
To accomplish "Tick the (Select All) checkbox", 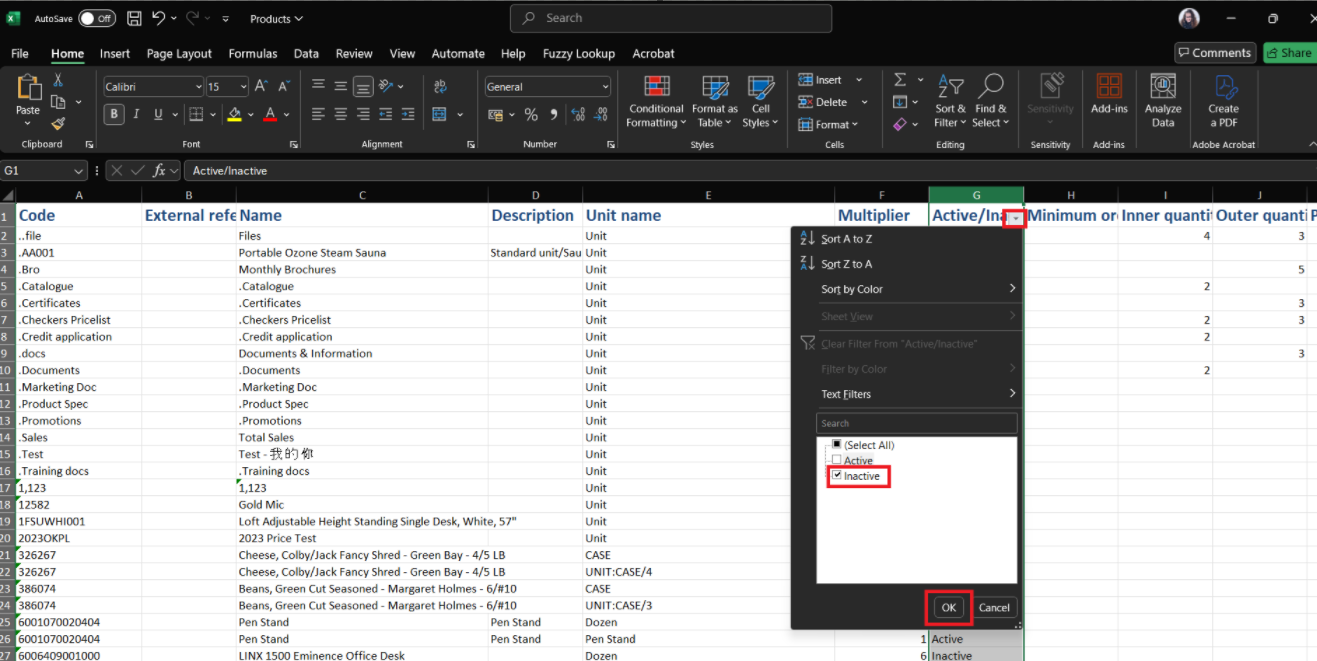I will pyautogui.click(x=837, y=445).
